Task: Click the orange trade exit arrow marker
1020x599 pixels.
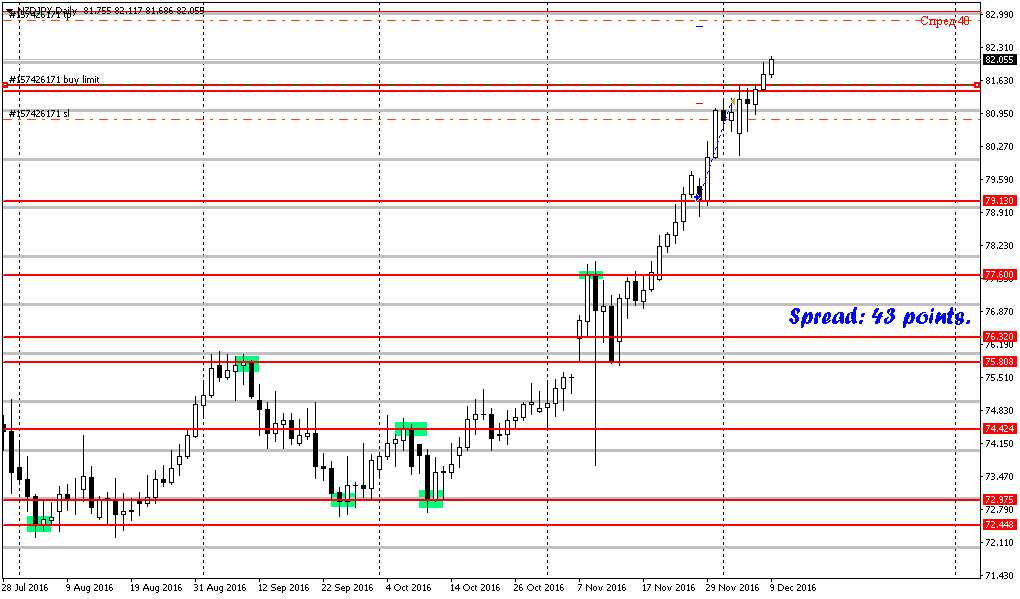Action: tap(733, 101)
